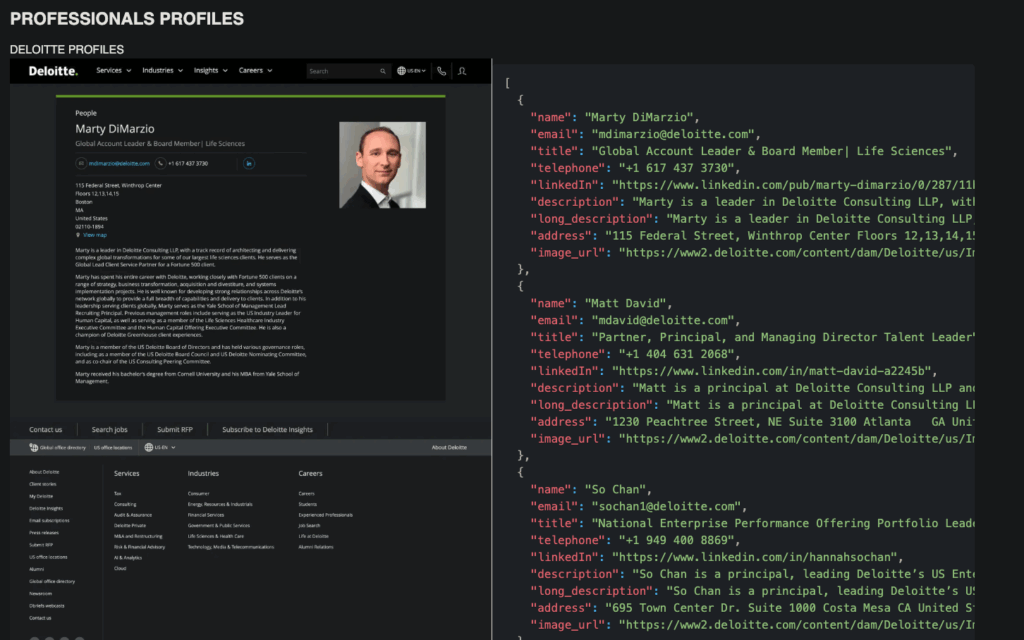The height and width of the screenshot is (640, 1024).
Task: Open Audit & Assurance under Services
Action: click(x=133, y=515)
